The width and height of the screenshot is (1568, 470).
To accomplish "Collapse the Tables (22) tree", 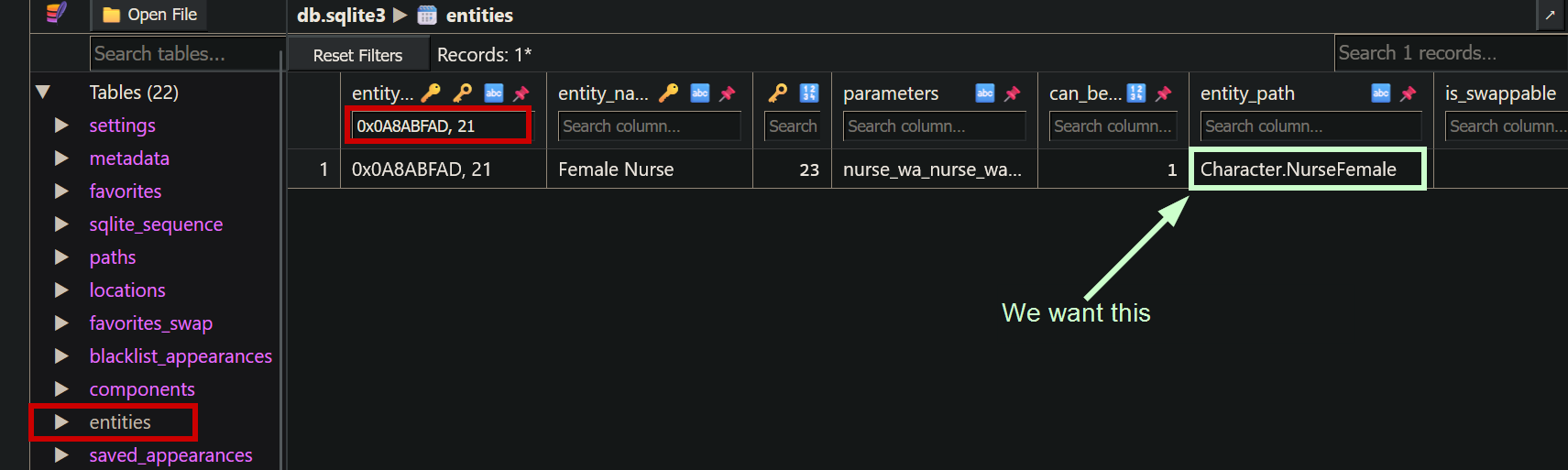I will pyautogui.click(x=43, y=93).
